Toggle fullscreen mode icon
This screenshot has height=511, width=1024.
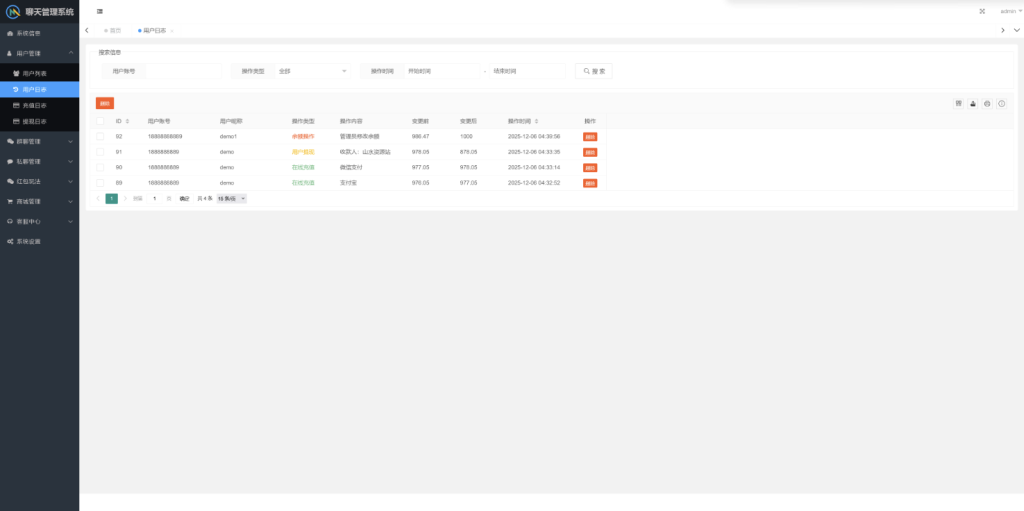[x=982, y=11]
